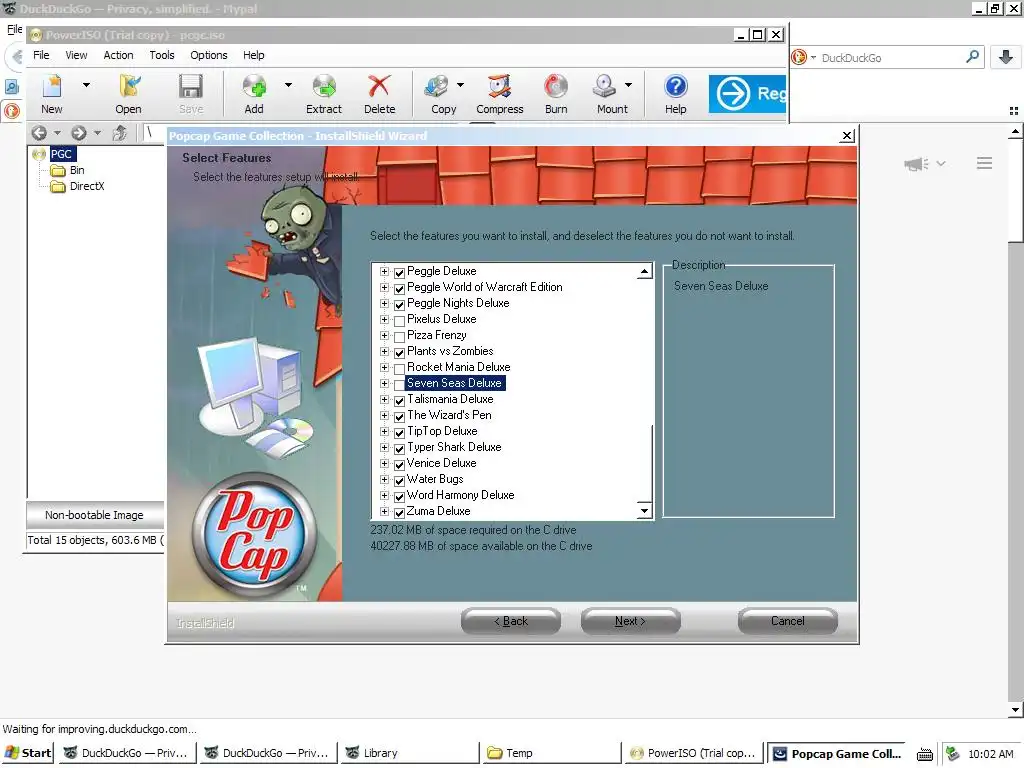Switch to the Temp folder taskbar button

[x=551, y=753]
